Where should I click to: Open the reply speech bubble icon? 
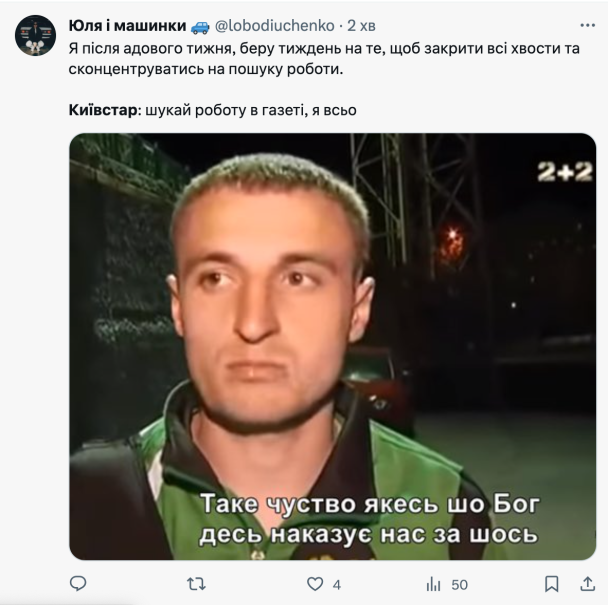(78, 584)
